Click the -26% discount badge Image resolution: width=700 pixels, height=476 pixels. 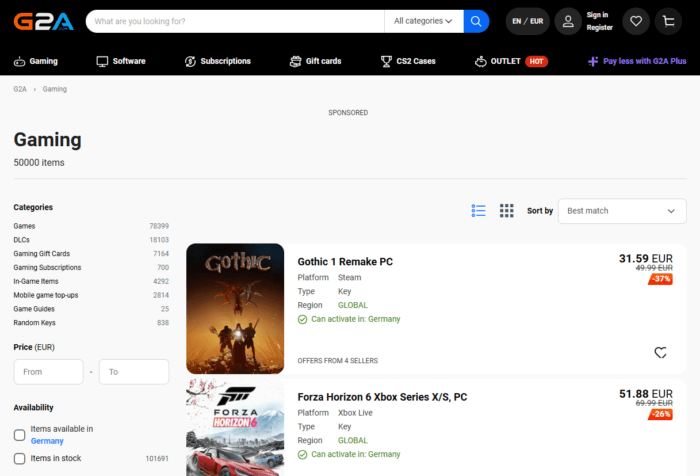pyautogui.click(x=661, y=414)
